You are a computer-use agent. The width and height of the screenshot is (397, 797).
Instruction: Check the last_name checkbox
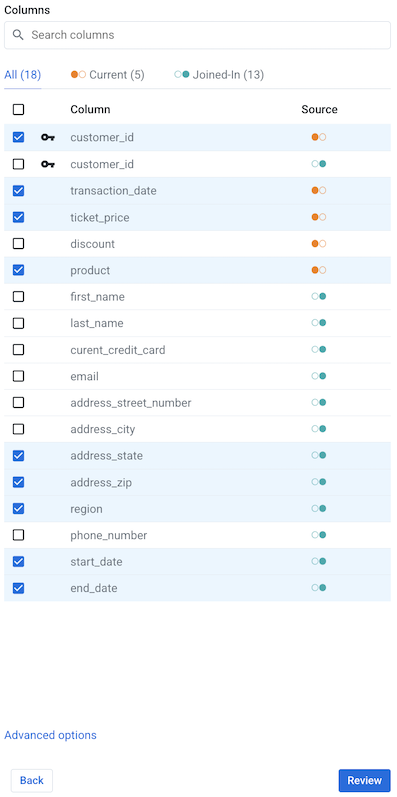18,323
